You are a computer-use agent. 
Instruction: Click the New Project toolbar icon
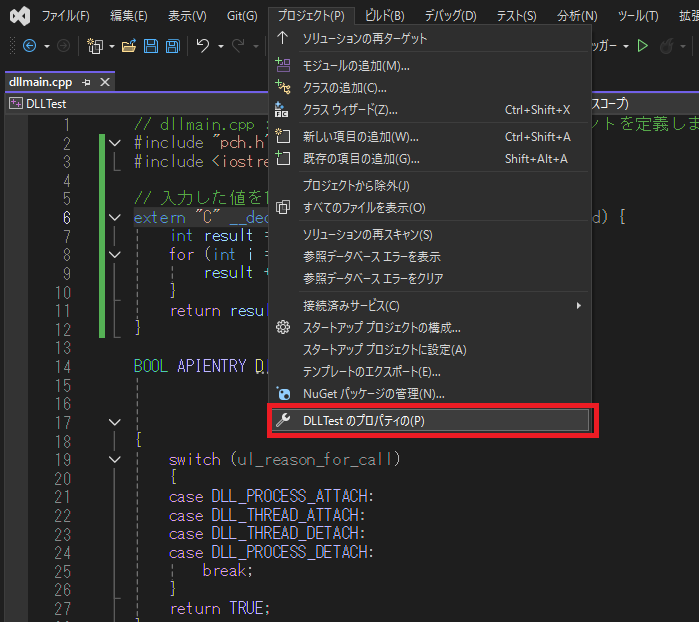(x=95, y=46)
